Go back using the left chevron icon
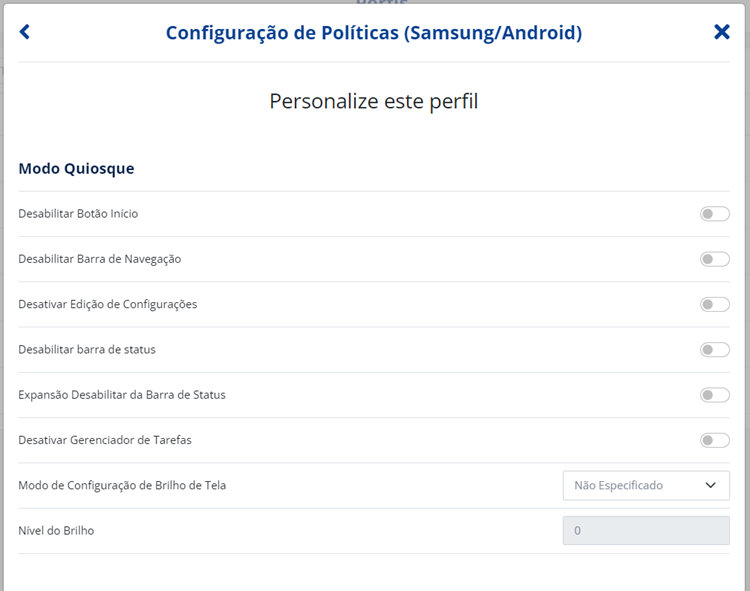The height and width of the screenshot is (591, 750). (24, 32)
